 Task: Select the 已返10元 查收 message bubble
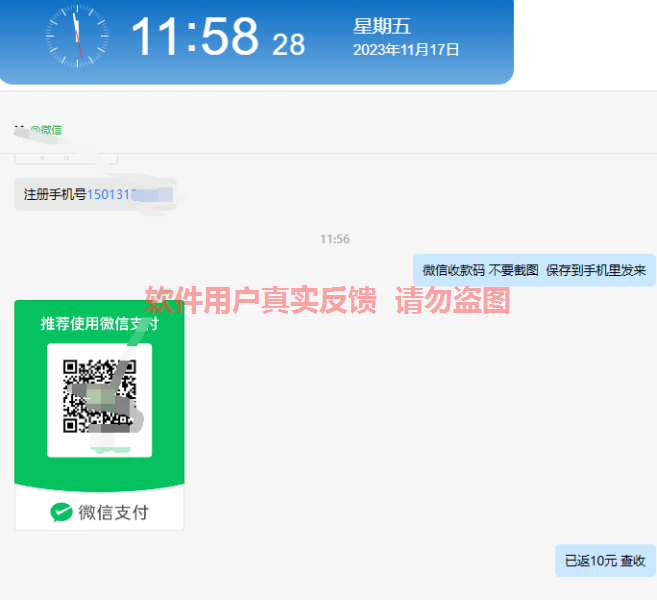tap(605, 561)
